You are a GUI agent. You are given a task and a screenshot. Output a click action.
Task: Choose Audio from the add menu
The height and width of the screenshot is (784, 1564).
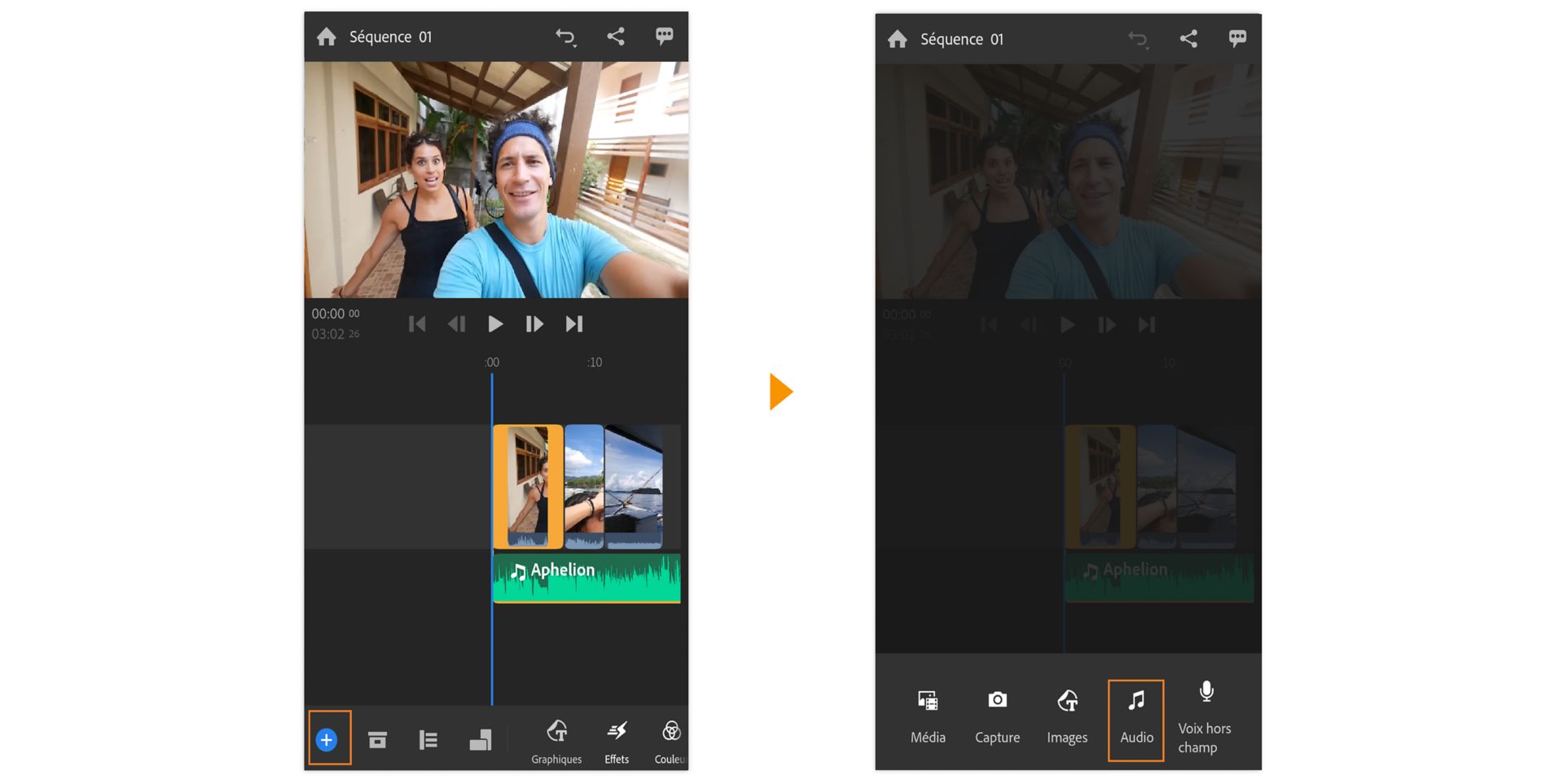(1136, 720)
